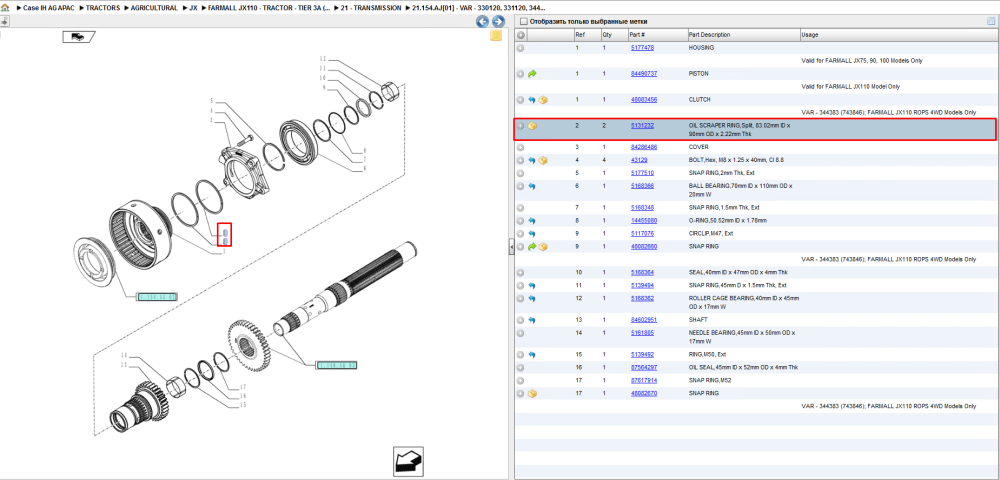
Task: Open the 21 - TRANSMISSION breadcrumb
Action: click(x=372, y=8)
